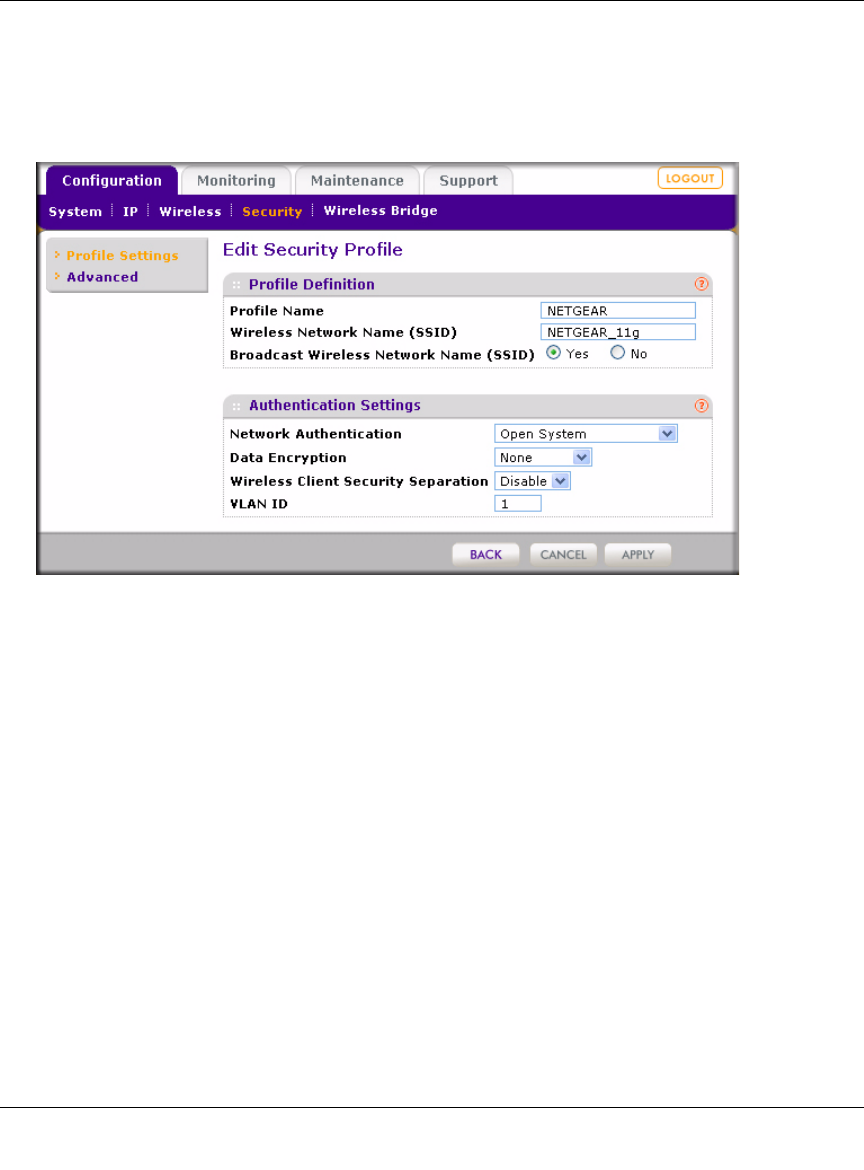Image resolution: width=864 pixels, height=1170 pixels.
Task: Click the VLAN ID input field
Action: 518,504
